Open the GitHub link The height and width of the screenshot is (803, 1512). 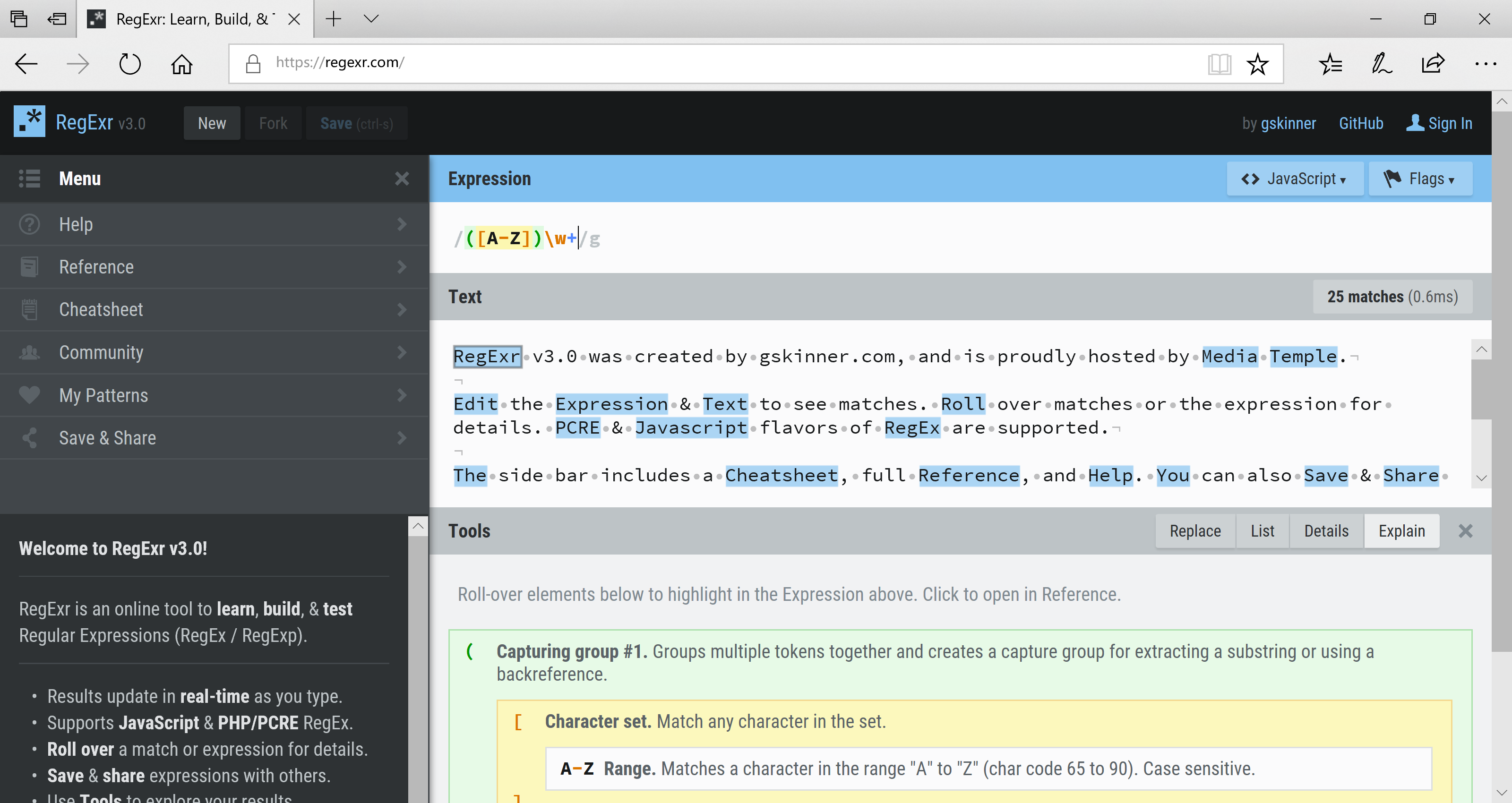(x=1361, y=123)
